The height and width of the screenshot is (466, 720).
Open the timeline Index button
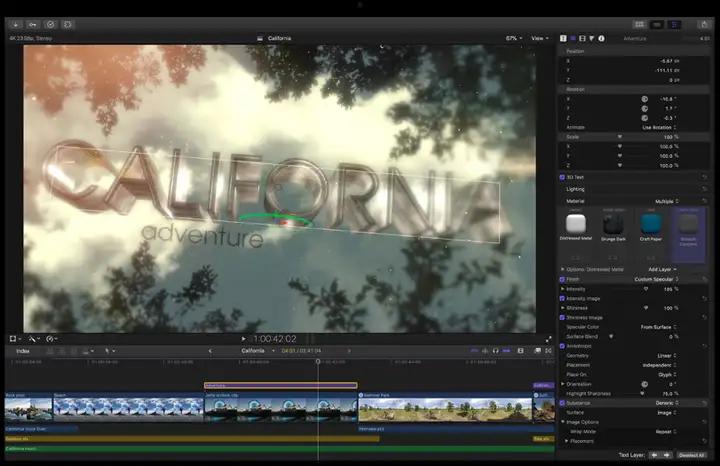23,351
